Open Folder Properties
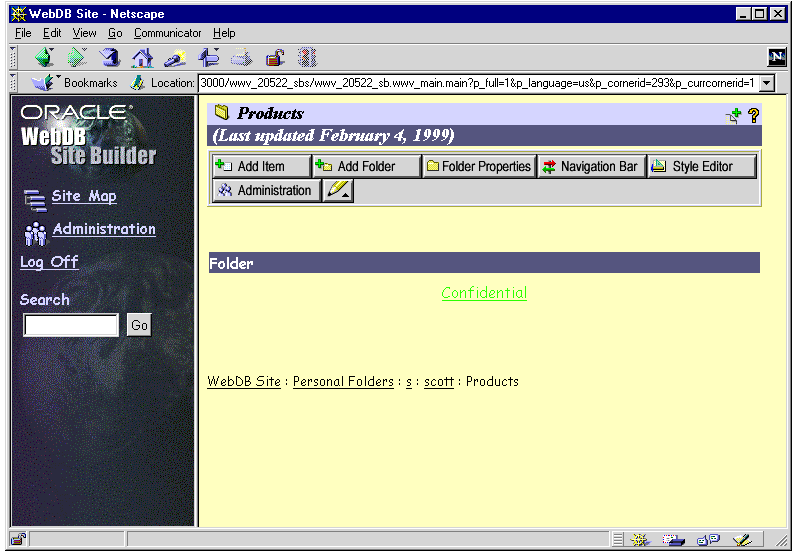The image size is (795, 555). click(478, 166)
